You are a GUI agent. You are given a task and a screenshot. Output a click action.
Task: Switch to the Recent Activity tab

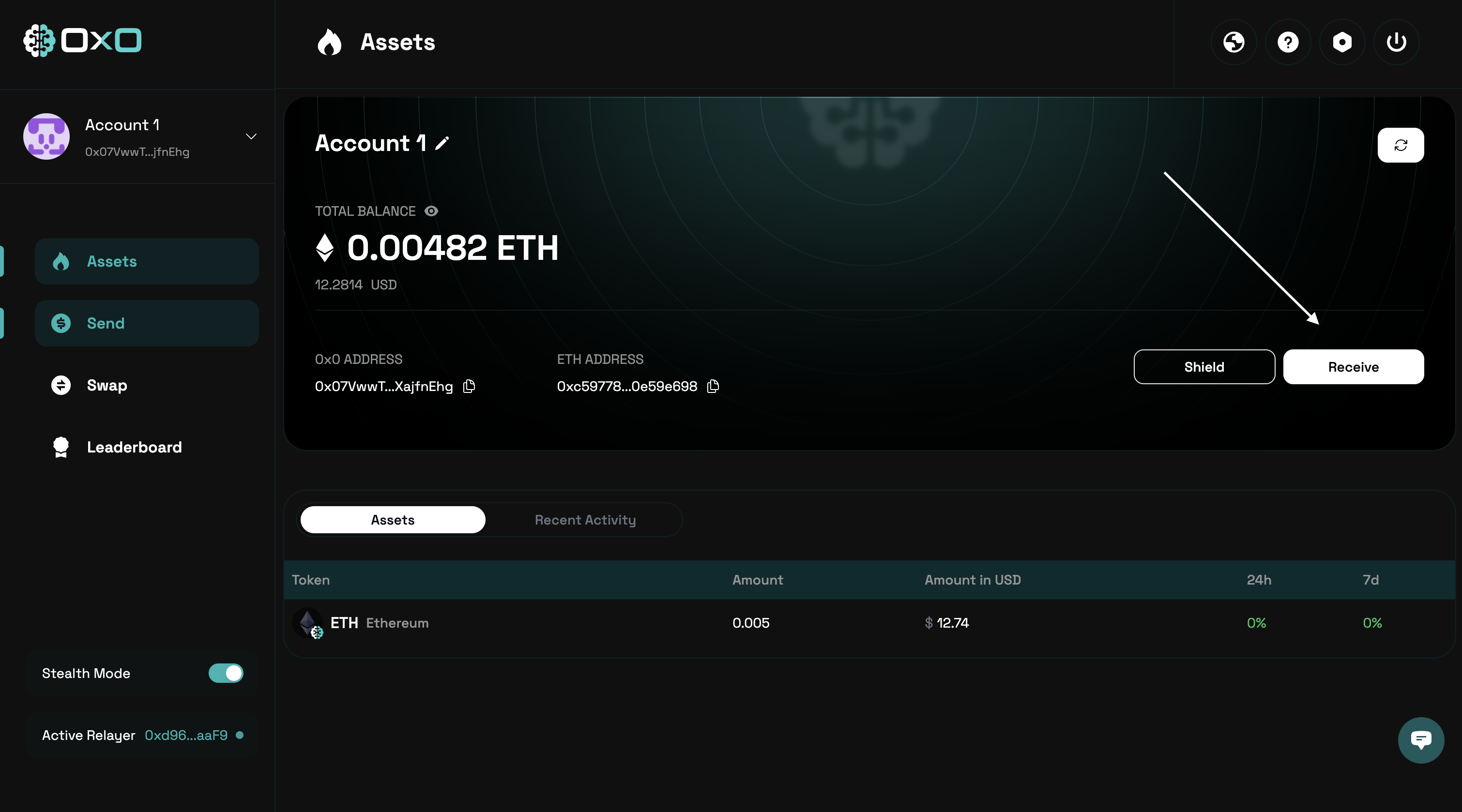pos(585,520)
